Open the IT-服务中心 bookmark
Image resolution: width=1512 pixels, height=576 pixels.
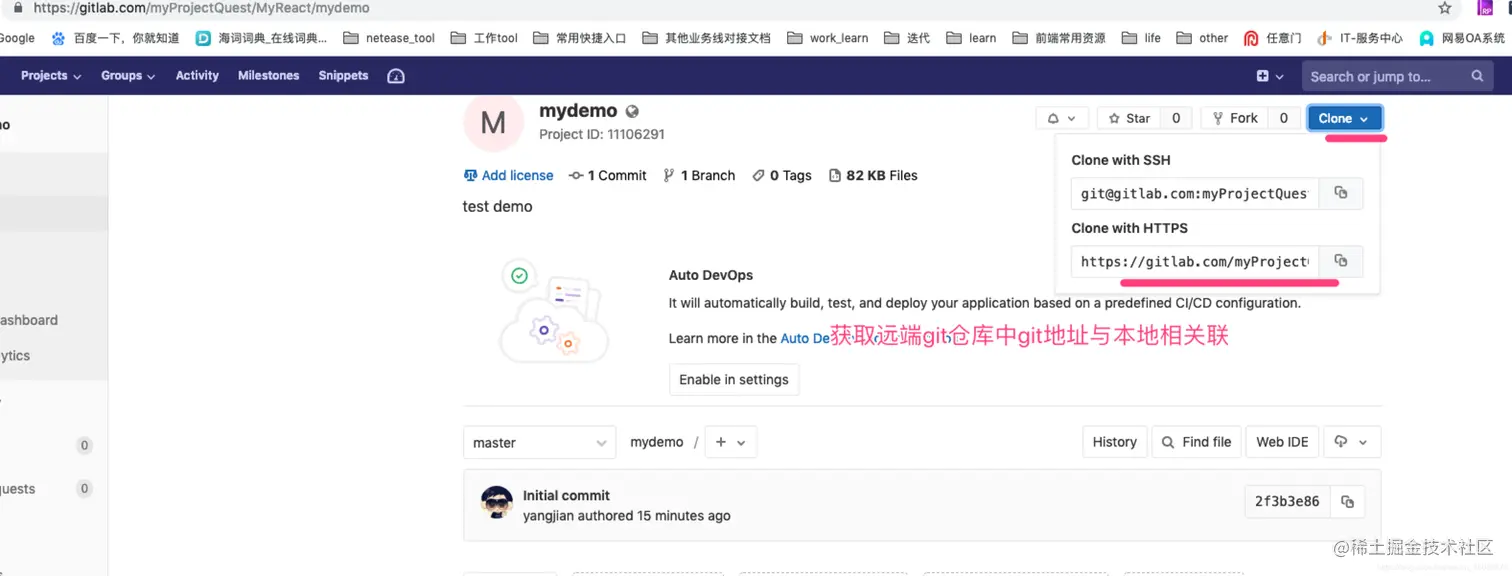point(1359,38)
